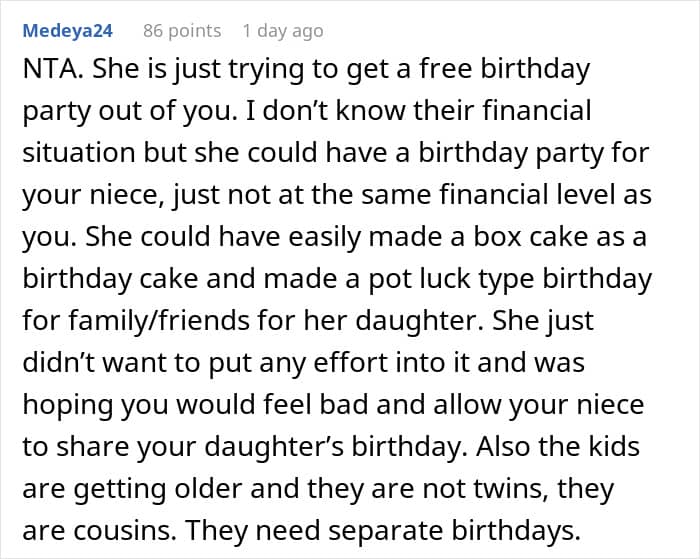This screenshot has width=700, height=559.
Task: Click the text 'party out of you'
Action: [128, 111]
